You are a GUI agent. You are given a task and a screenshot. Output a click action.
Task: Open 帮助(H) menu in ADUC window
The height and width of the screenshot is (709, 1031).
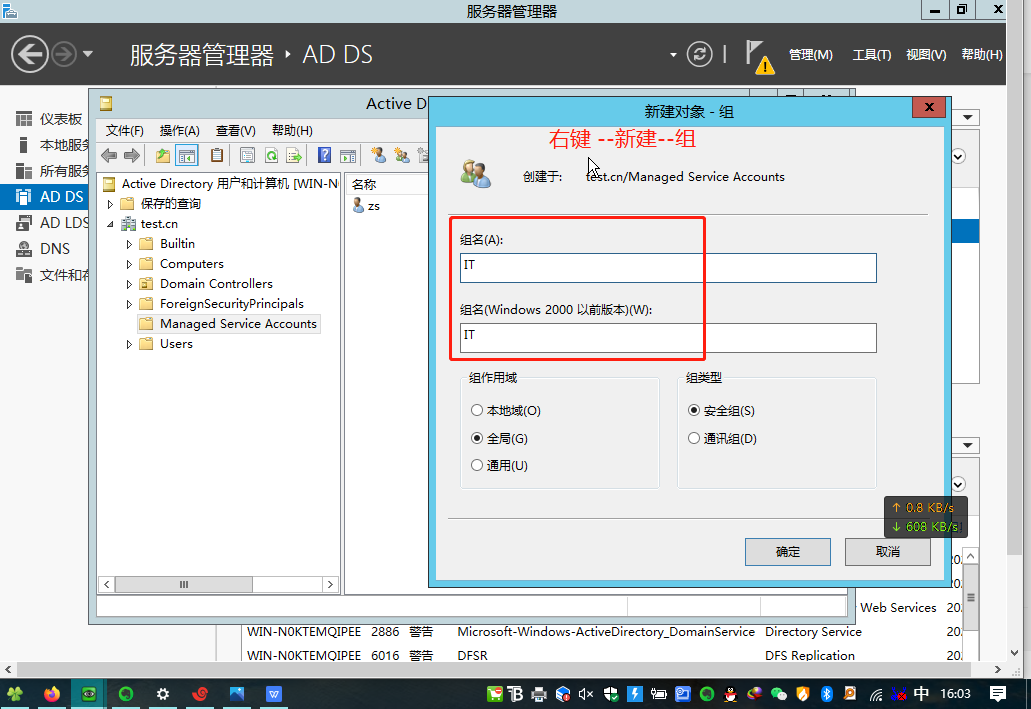click(x=292, y=130)
